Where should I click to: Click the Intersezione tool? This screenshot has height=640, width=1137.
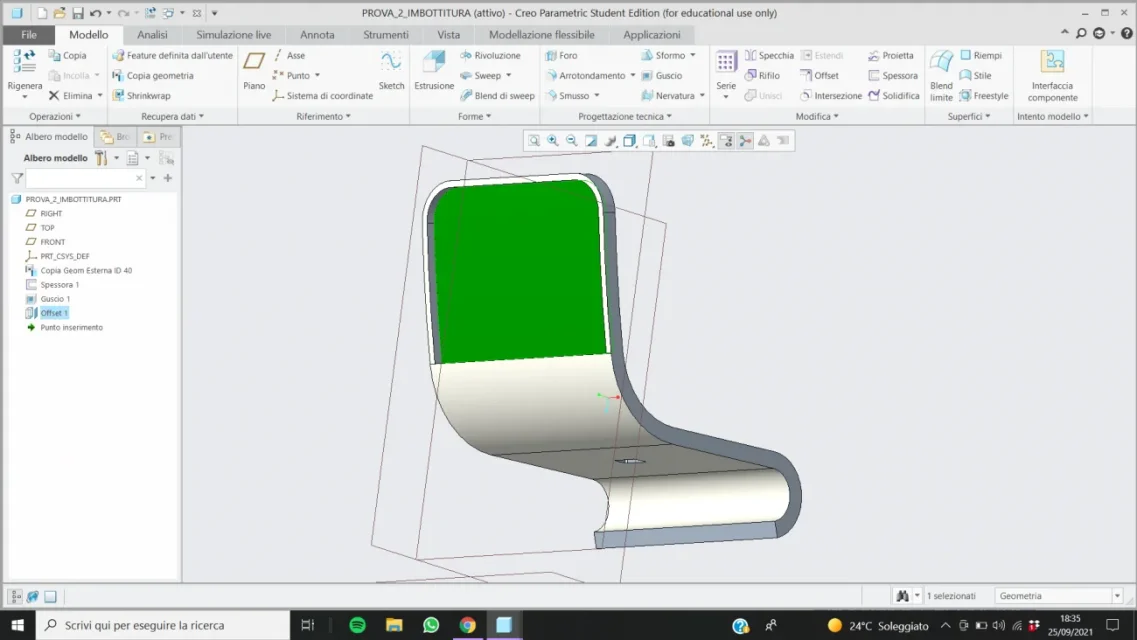click(831, 96)
